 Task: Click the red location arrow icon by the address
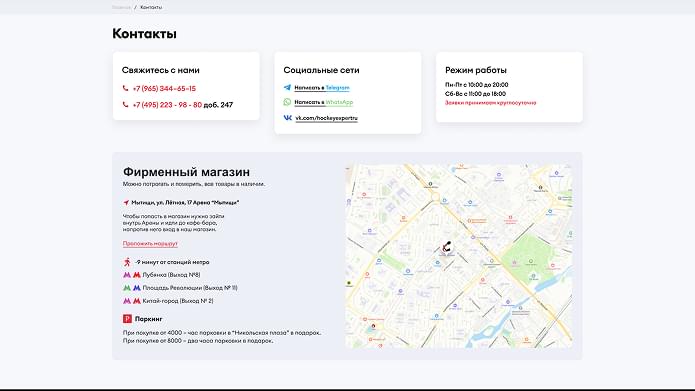coord(126,203)
